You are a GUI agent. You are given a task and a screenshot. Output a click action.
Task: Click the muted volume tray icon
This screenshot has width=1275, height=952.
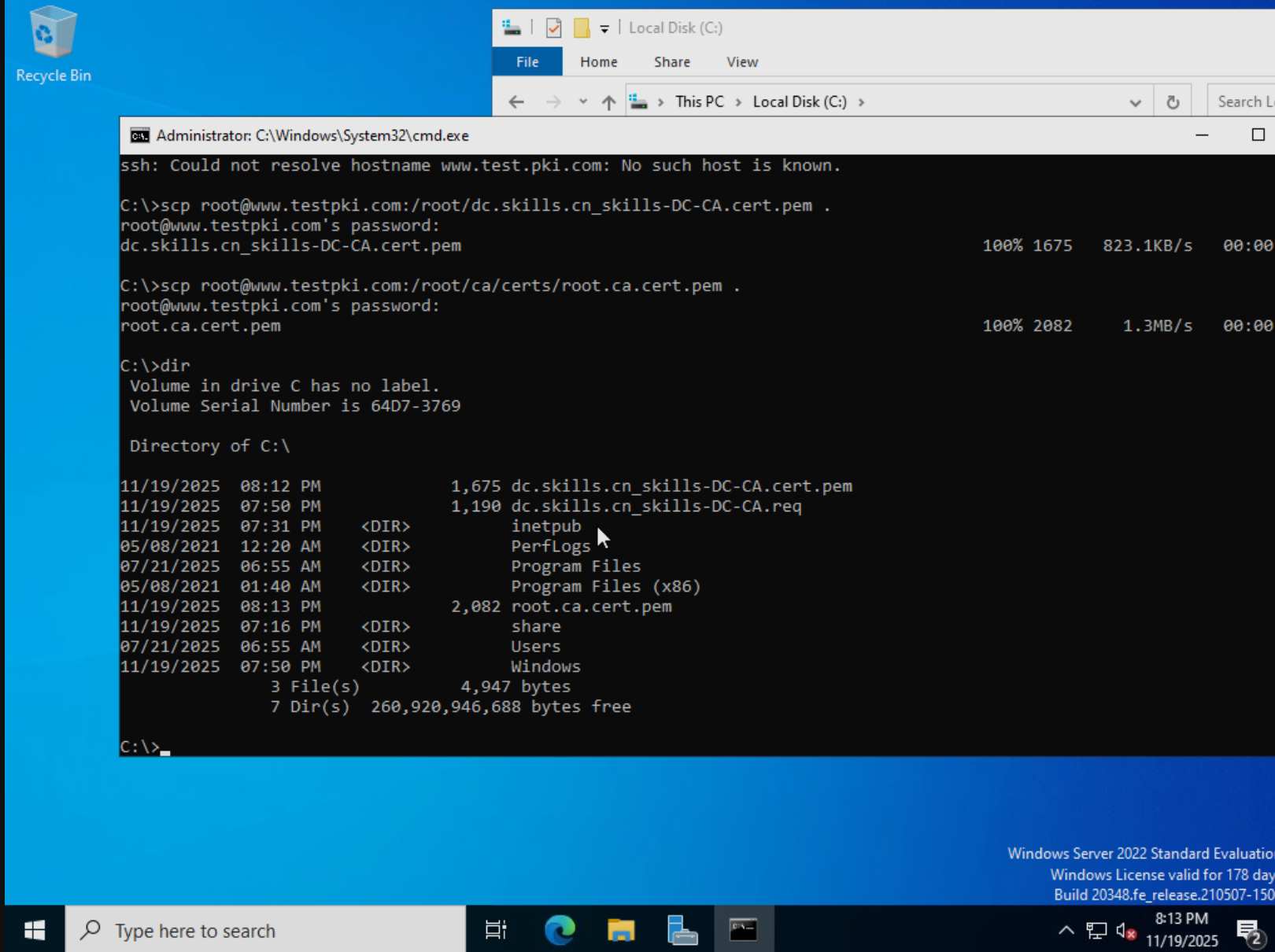click(x=1125, y=931)
